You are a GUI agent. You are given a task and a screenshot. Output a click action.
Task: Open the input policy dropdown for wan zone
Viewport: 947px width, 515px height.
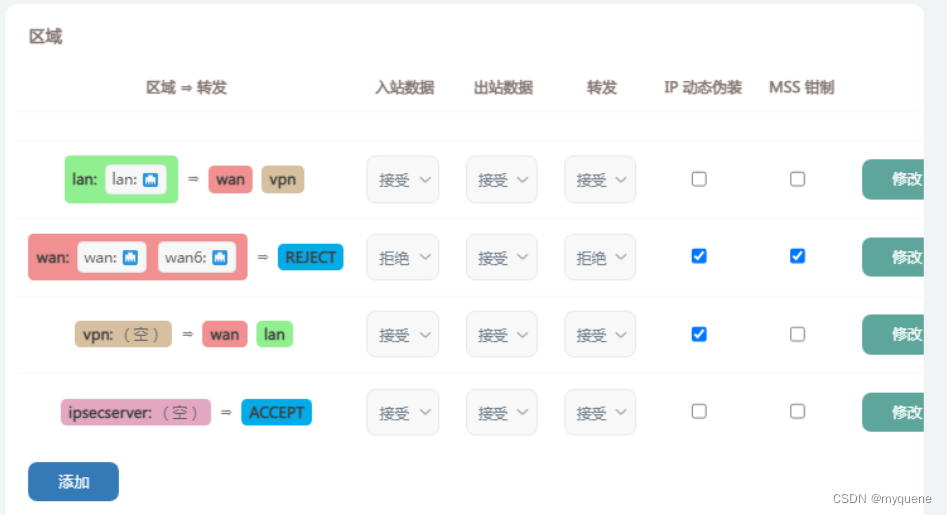(403, 258)
